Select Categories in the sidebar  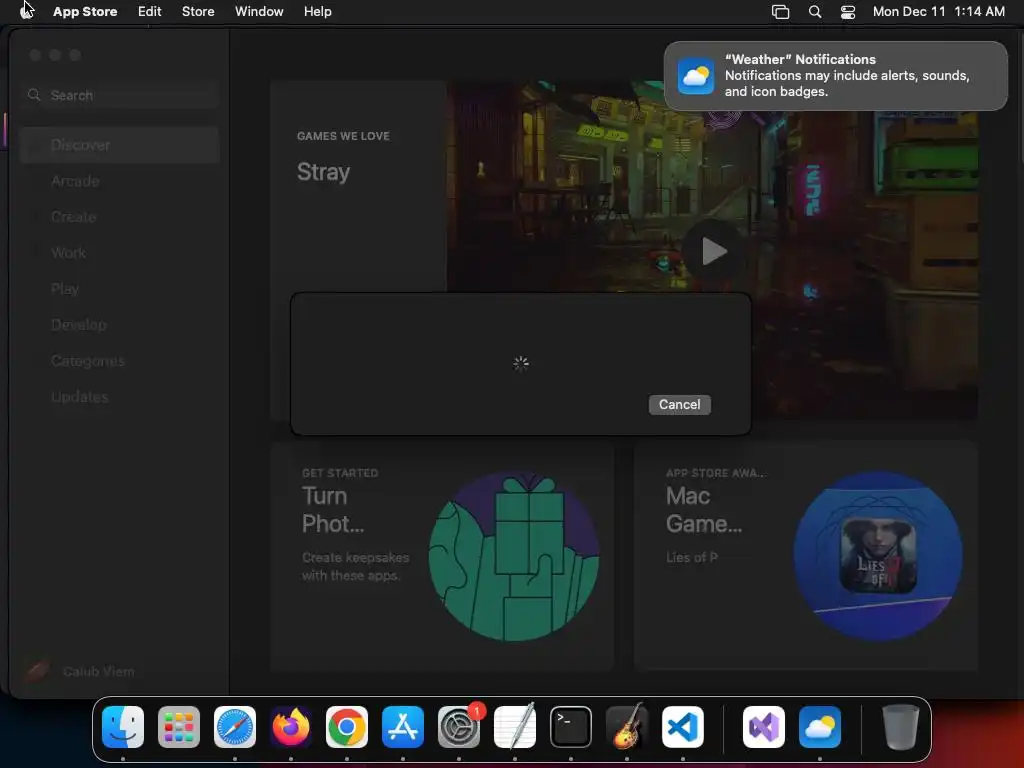(x=120, y=360)
